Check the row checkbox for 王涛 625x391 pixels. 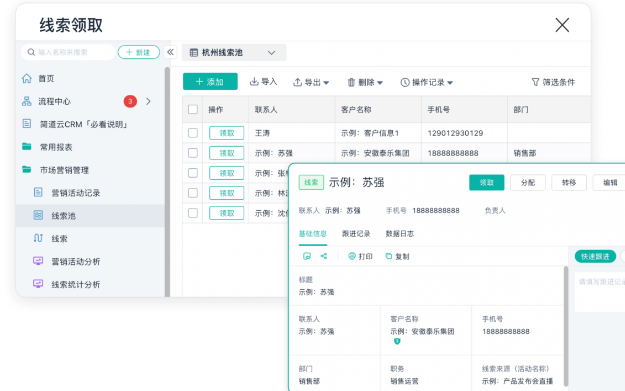click(x=193, y=133)
